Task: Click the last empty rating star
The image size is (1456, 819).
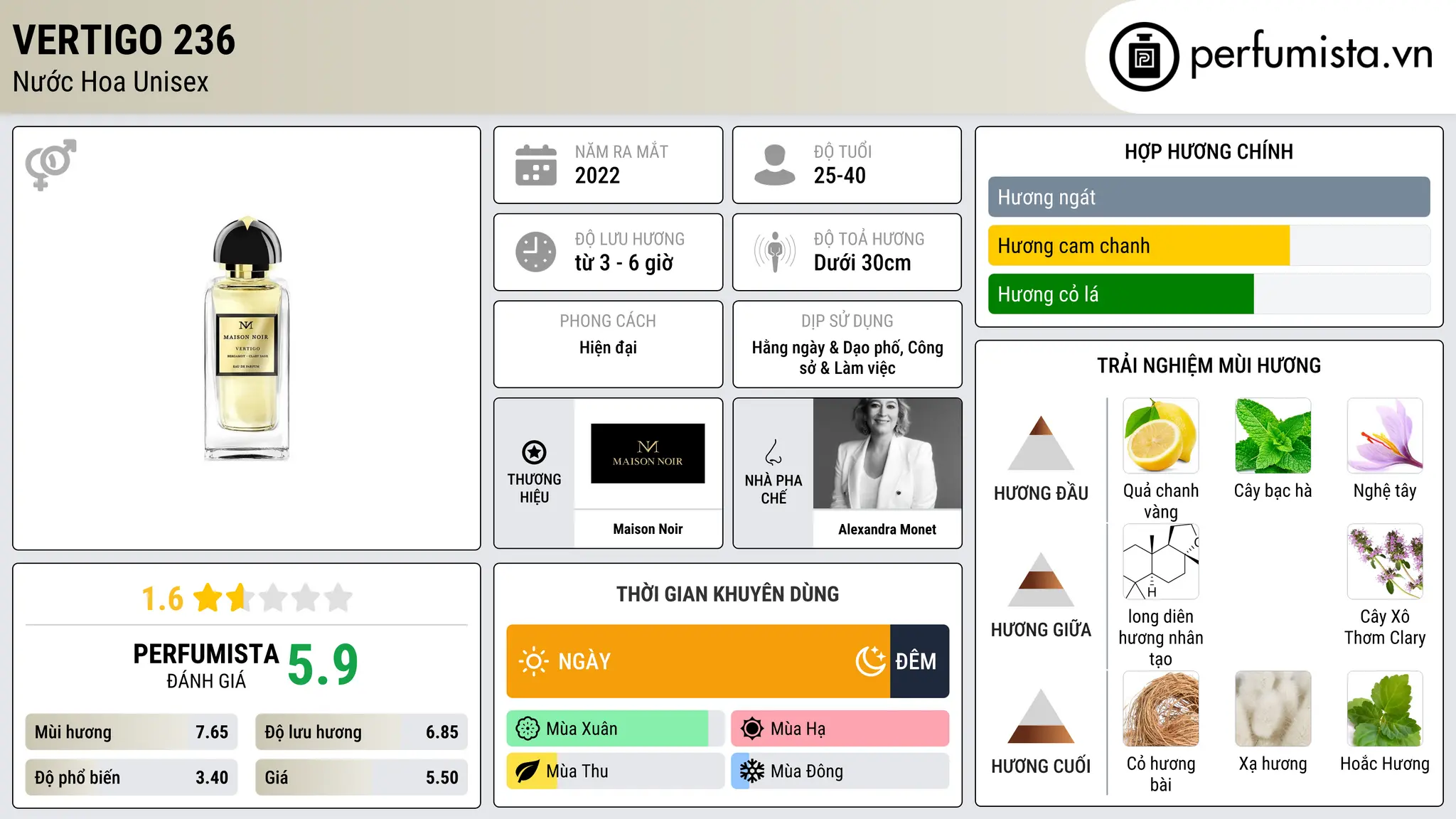Action: click(x=338, y=598)
